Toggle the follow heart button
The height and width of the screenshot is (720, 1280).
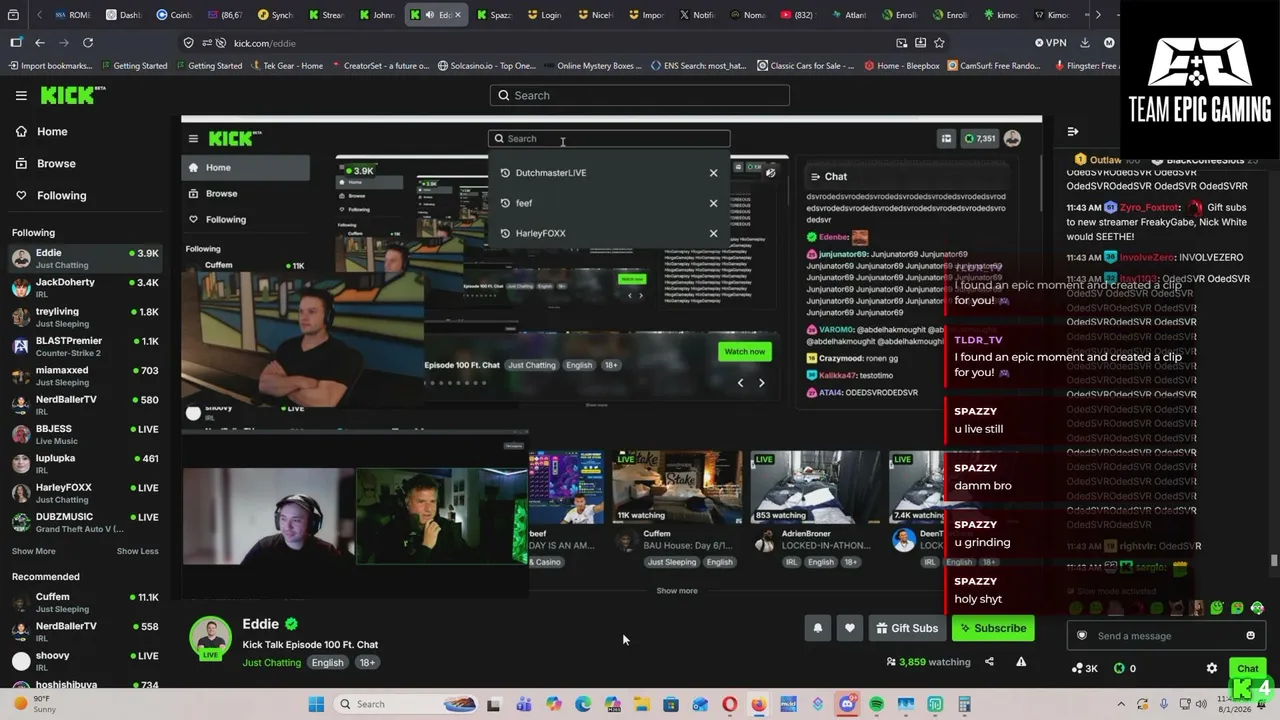point(849,628)
